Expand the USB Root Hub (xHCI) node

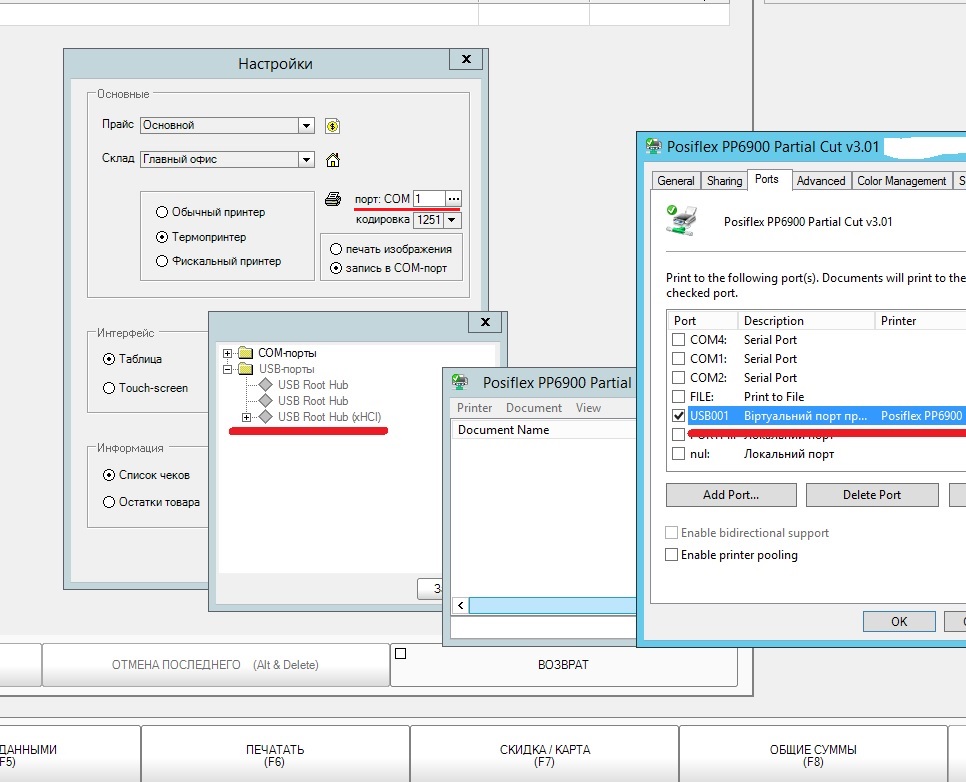[x=246, y=417]
